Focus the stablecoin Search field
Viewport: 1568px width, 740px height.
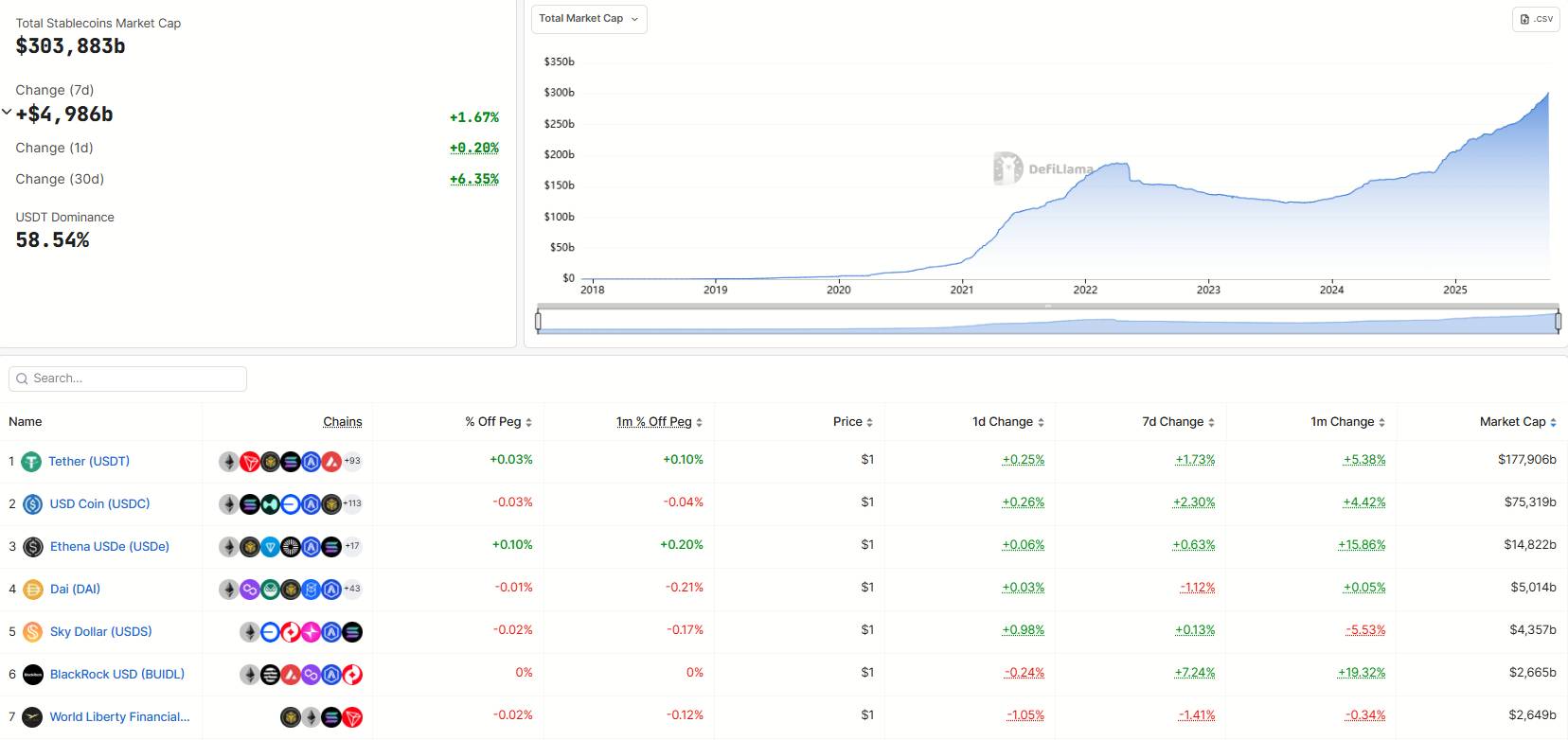coord(133,379)
